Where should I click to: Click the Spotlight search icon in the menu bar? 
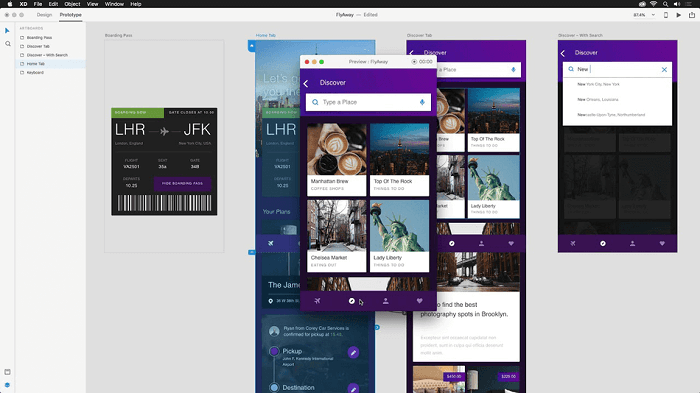(666, 4)
